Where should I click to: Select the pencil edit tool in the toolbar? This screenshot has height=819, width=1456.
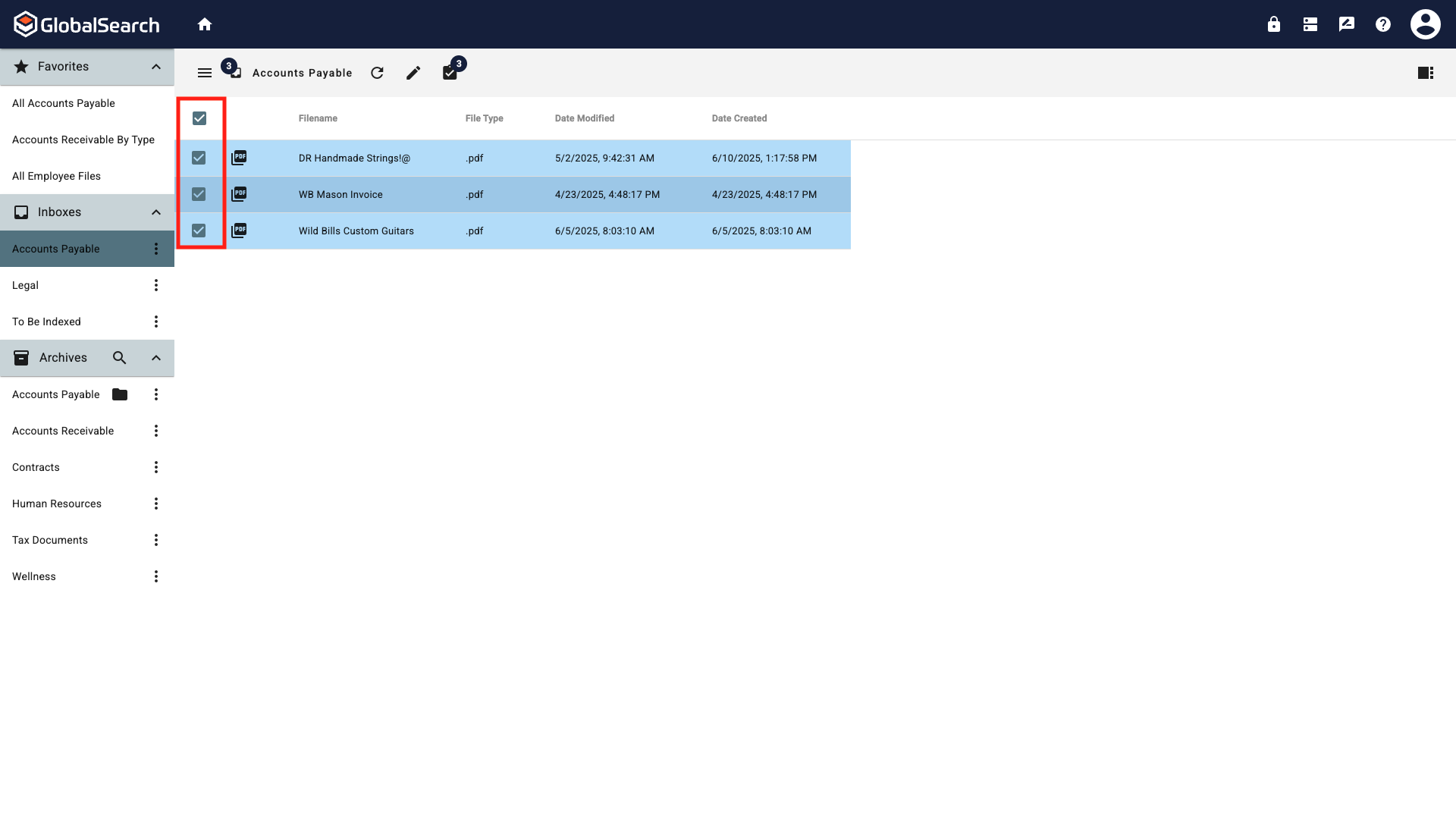(x=413, y=73)
